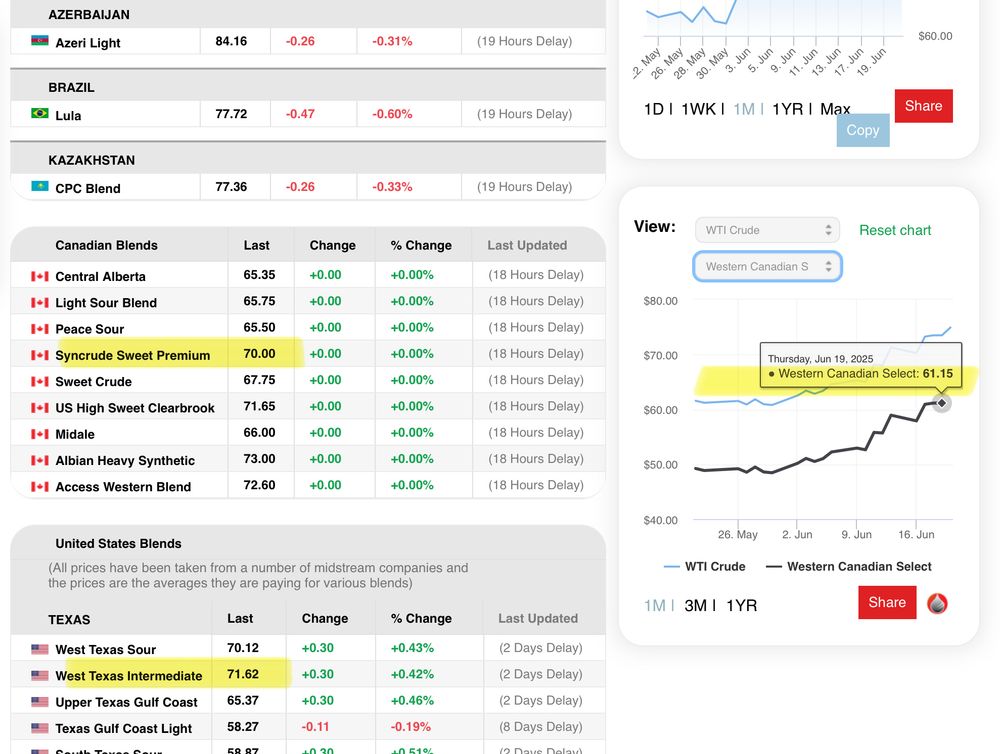This screenshot has width=1000, height=754.
Task: Open the Syncrude Sweet Premium link
Action: (133, 355)
